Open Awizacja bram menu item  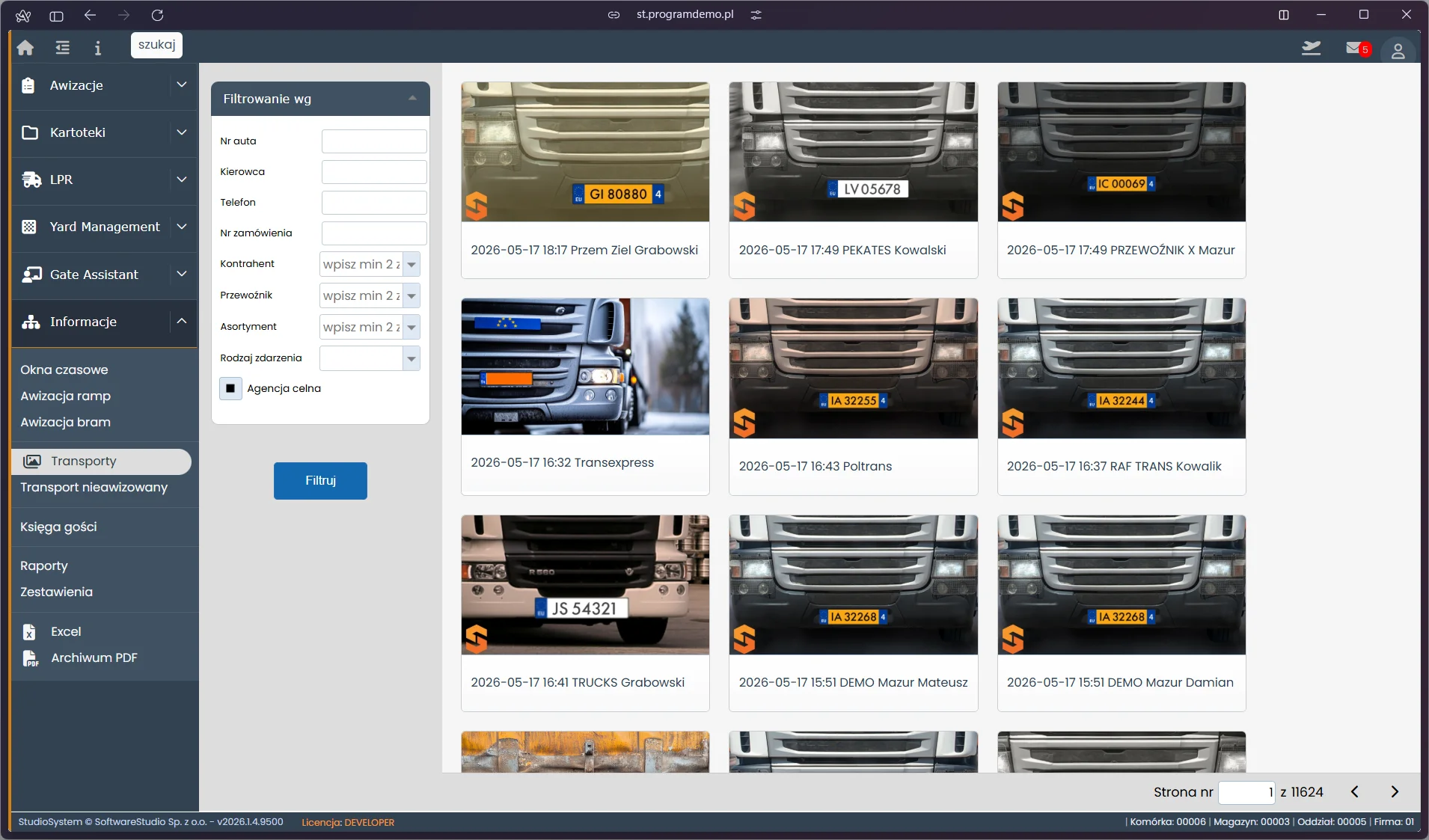point(66,422)
